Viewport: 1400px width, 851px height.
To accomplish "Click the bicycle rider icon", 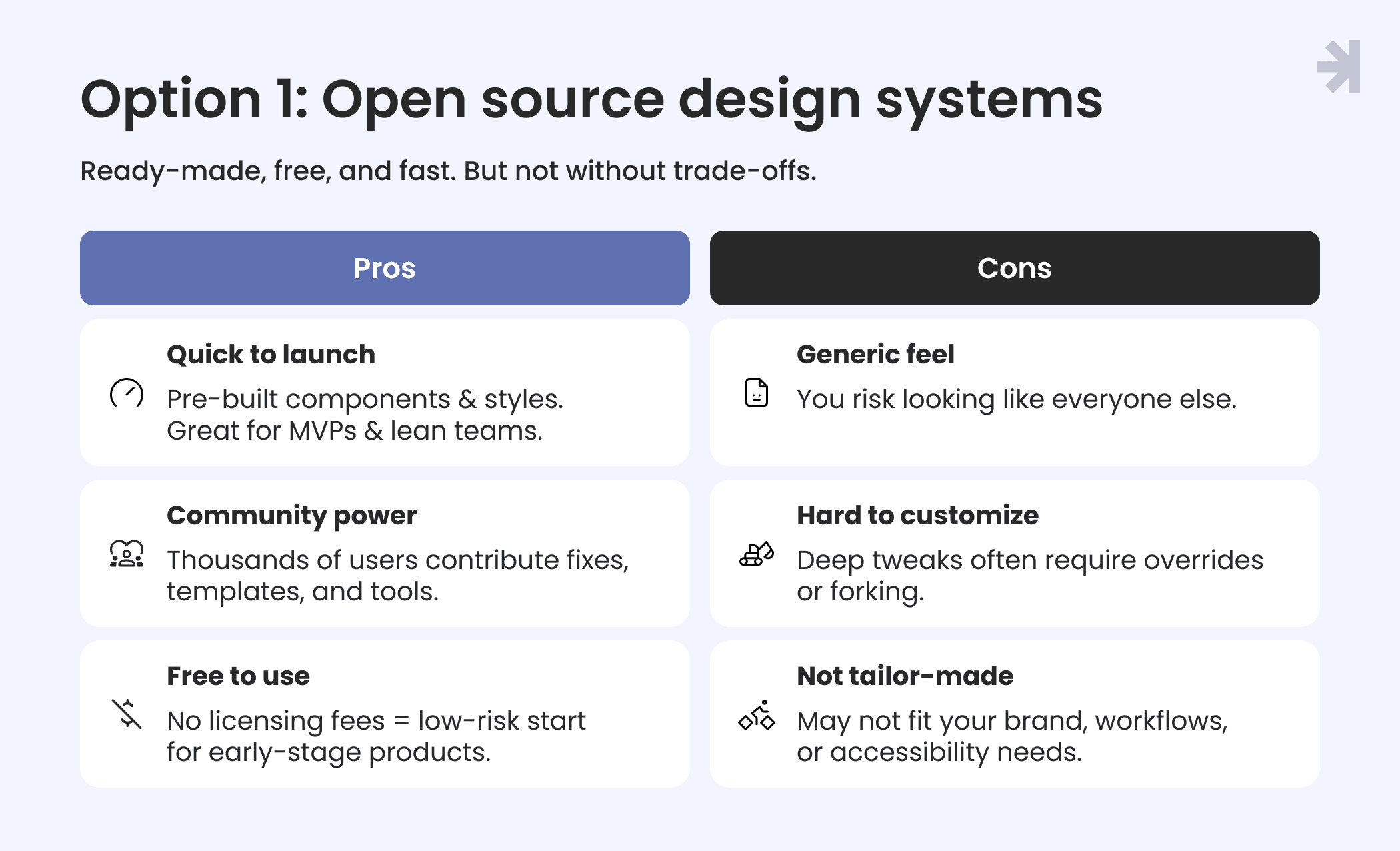I will (757, 716).
